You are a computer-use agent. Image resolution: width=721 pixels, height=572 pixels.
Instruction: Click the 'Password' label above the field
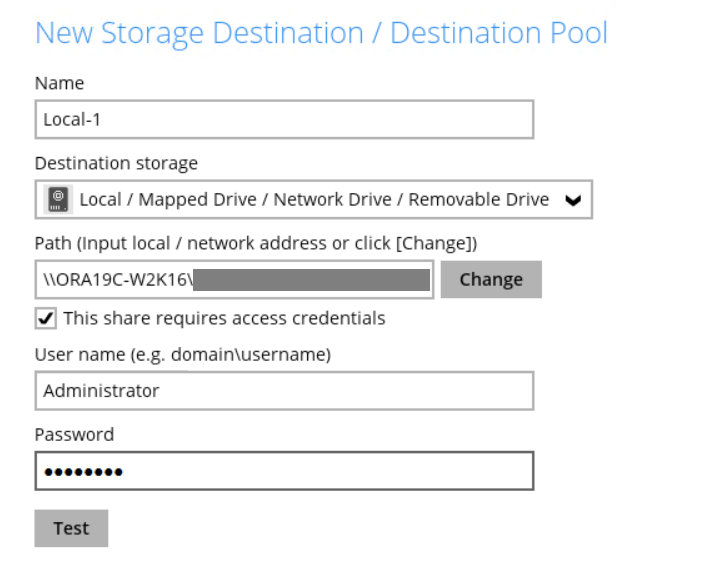click(x=74, y=434)
